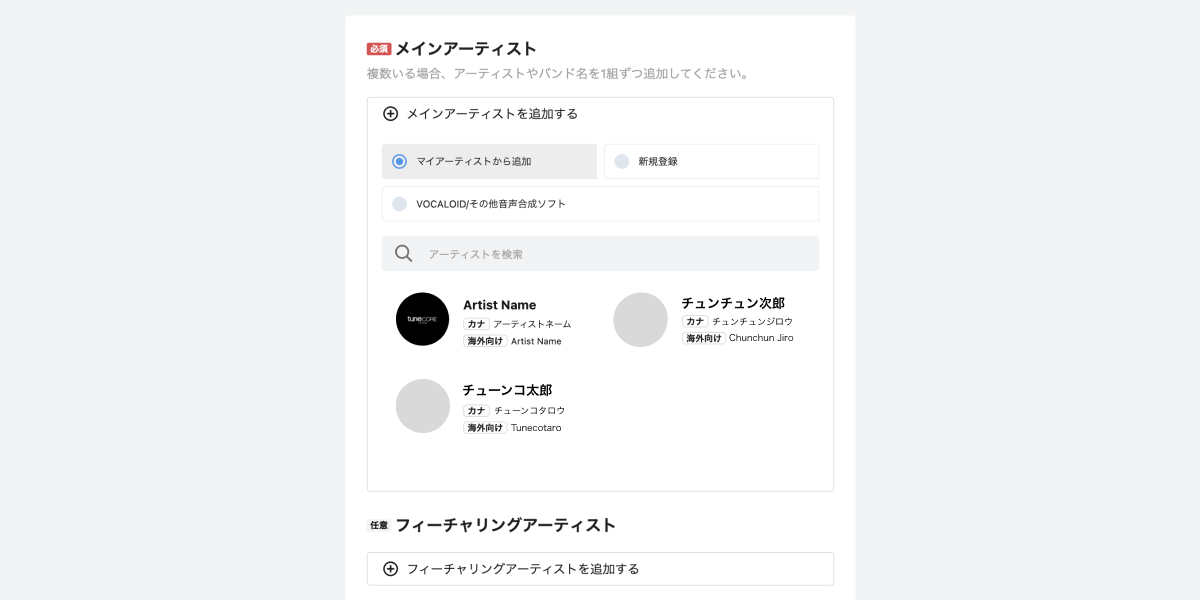Select the TuneCore logo avatar for Artist Name
Image resolution: width=1200 pixels, height=600 pixels.
point(422,319)
